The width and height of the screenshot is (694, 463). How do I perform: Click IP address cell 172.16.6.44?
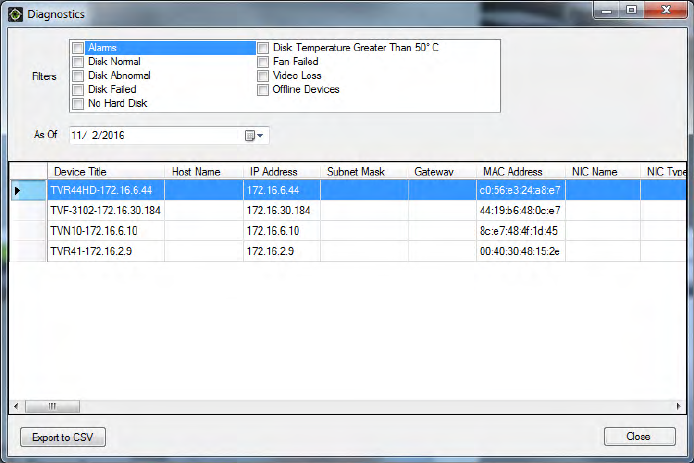pyautogui.click(x=281, y=190)
